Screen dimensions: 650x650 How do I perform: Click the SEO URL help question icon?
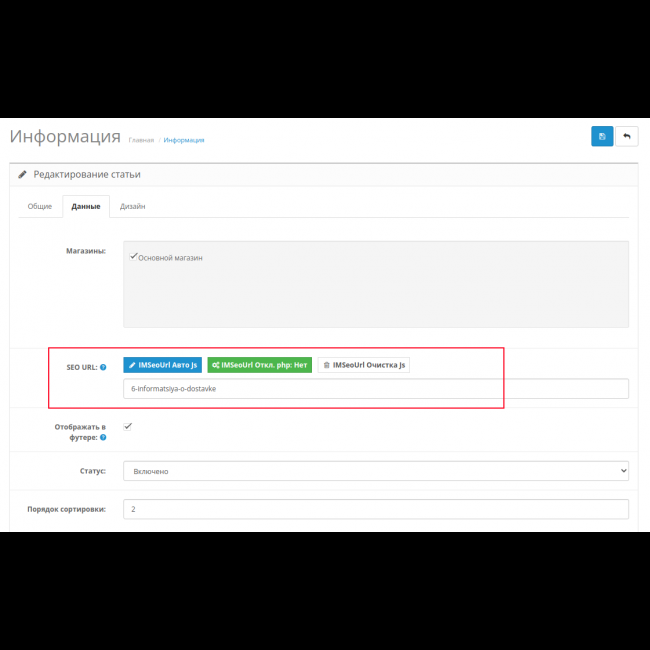[103, 367]
